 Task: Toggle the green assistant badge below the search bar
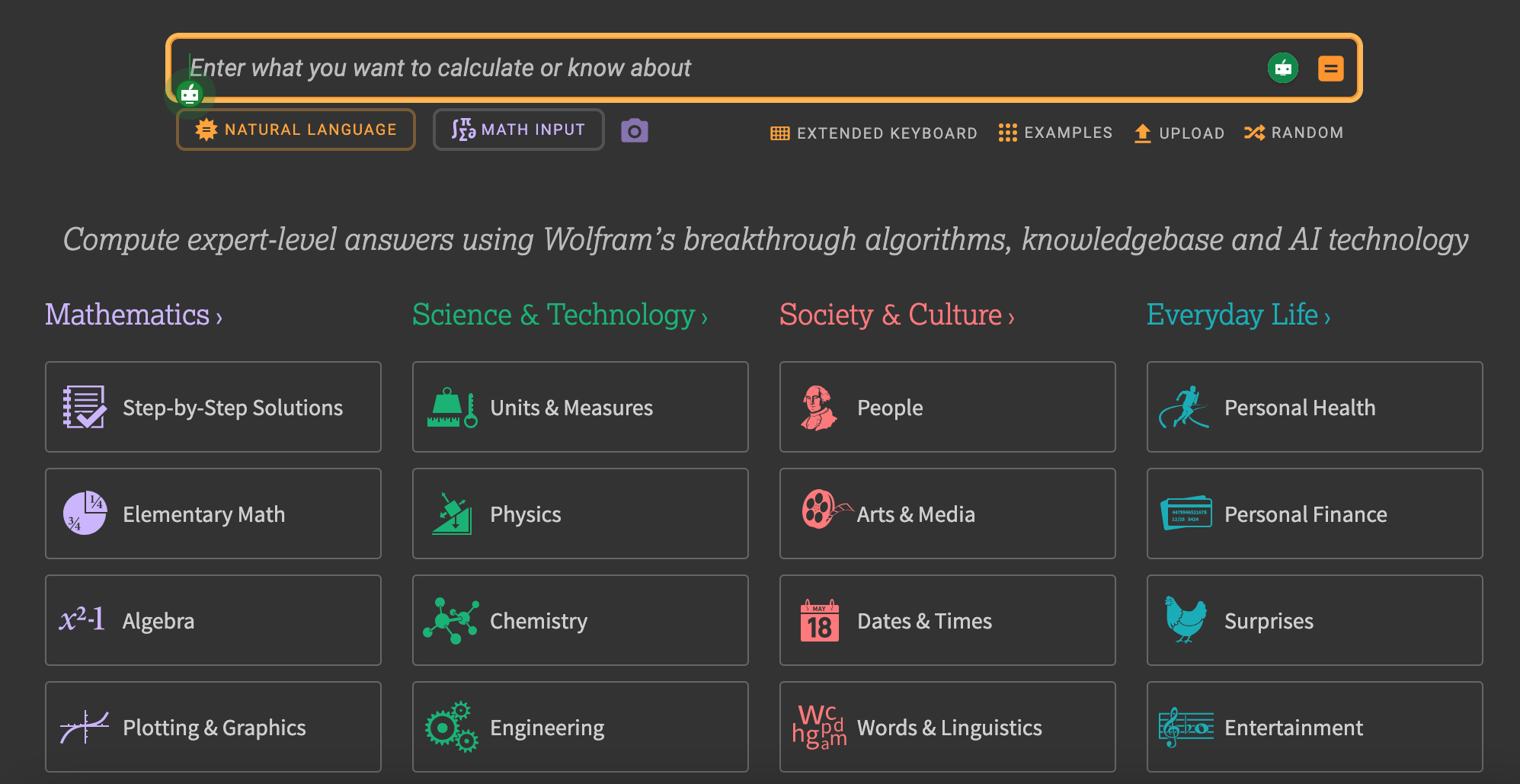(x=190, y=94)
